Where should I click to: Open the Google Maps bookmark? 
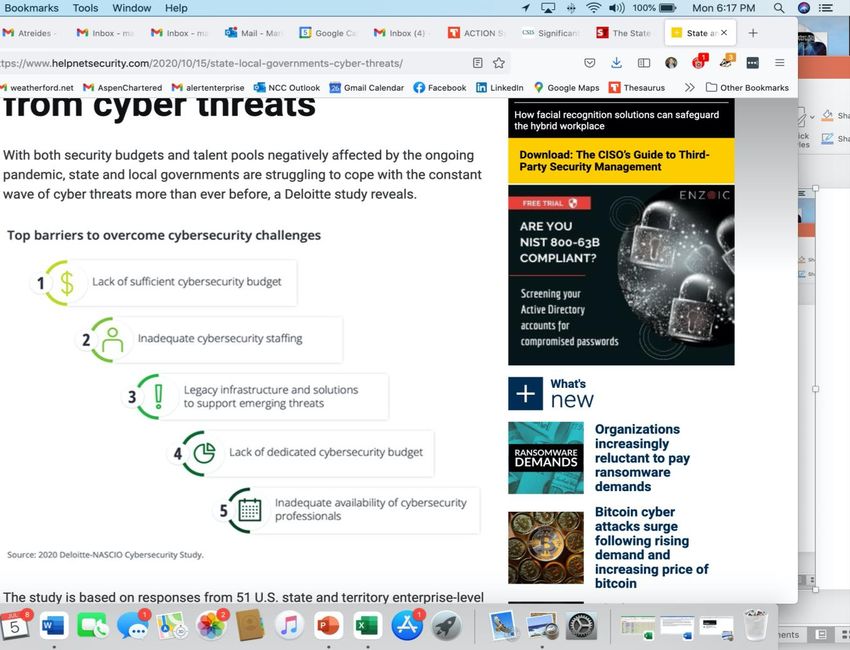coord(567,87)
